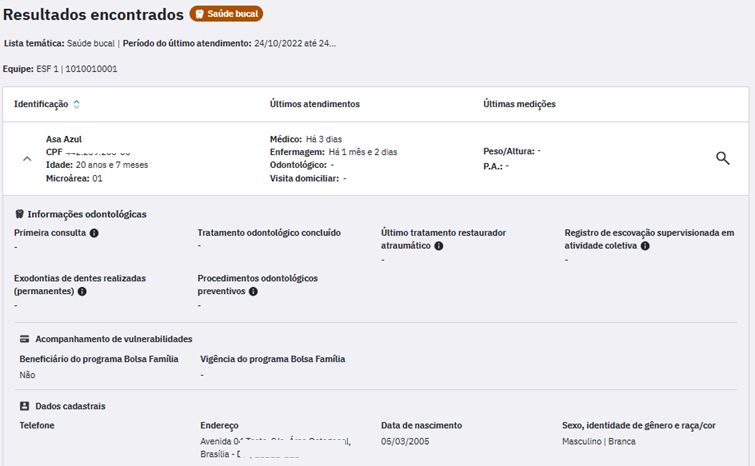Open info icon for Último tratamento restaurador atraumático

coord(438,245)
